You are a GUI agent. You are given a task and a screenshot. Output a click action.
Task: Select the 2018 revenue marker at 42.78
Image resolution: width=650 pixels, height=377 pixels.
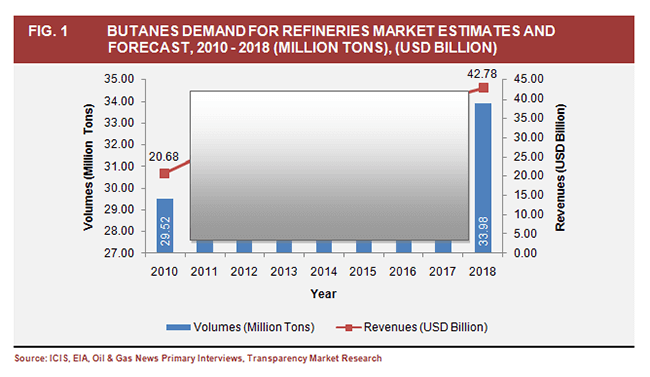(x=483, y=88)
